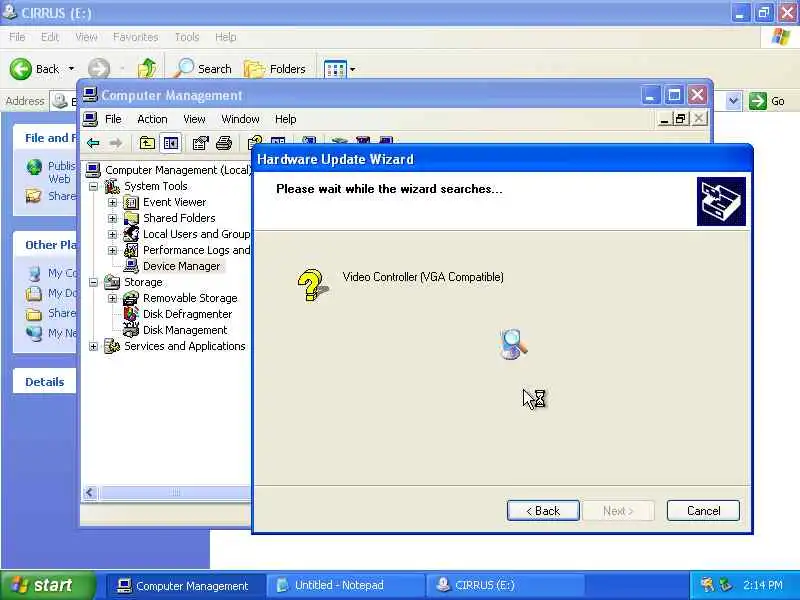Expand the Shared Folders node
The height and width of the screenshot is (600, 800).
112,218
